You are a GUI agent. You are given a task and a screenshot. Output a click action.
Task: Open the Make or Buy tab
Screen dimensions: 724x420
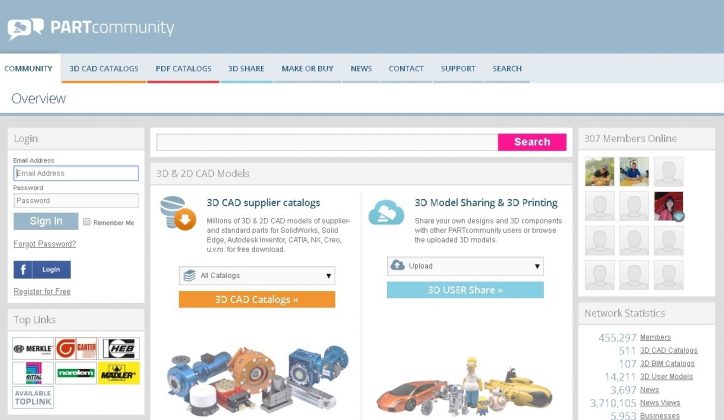coord(307,69)
